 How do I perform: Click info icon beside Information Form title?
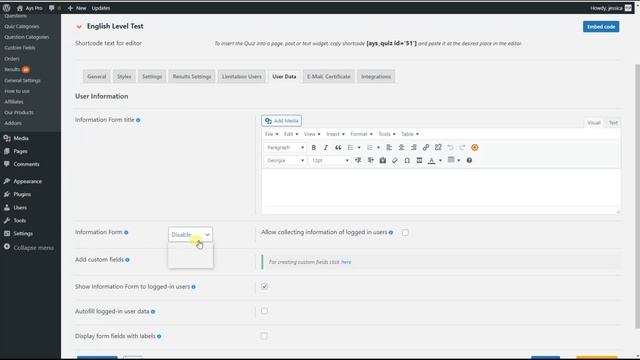pyautogui.click(x=138, y=120)
